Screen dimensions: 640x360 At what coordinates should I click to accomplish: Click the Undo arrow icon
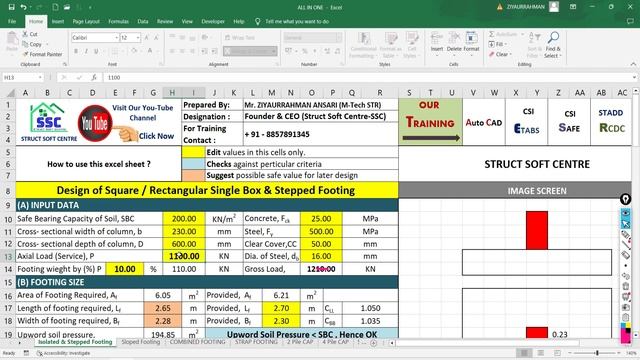point(24,7)
